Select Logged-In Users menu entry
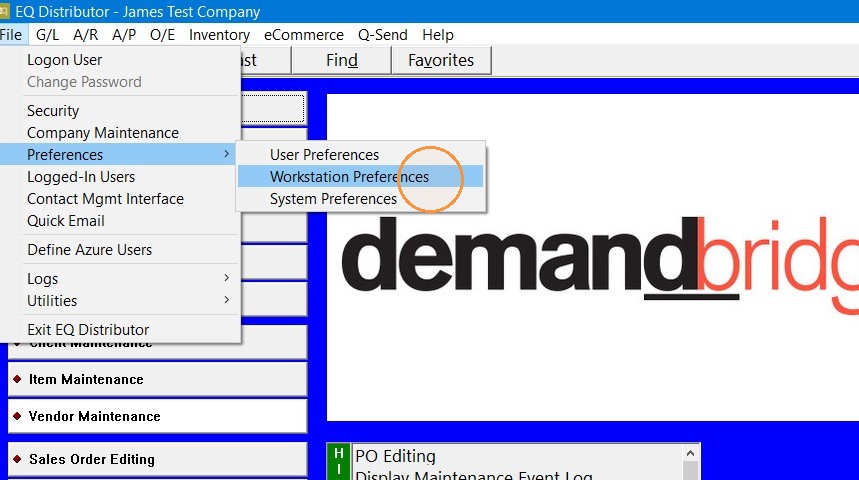The image size is (859, 480). 121,176
